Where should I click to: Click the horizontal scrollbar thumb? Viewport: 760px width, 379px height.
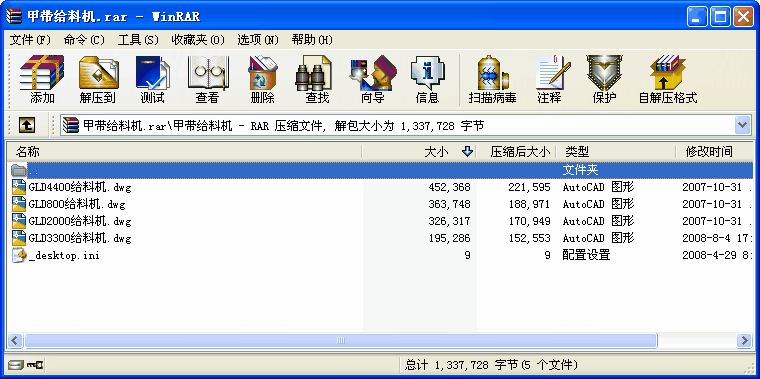[x=341, y=340]
